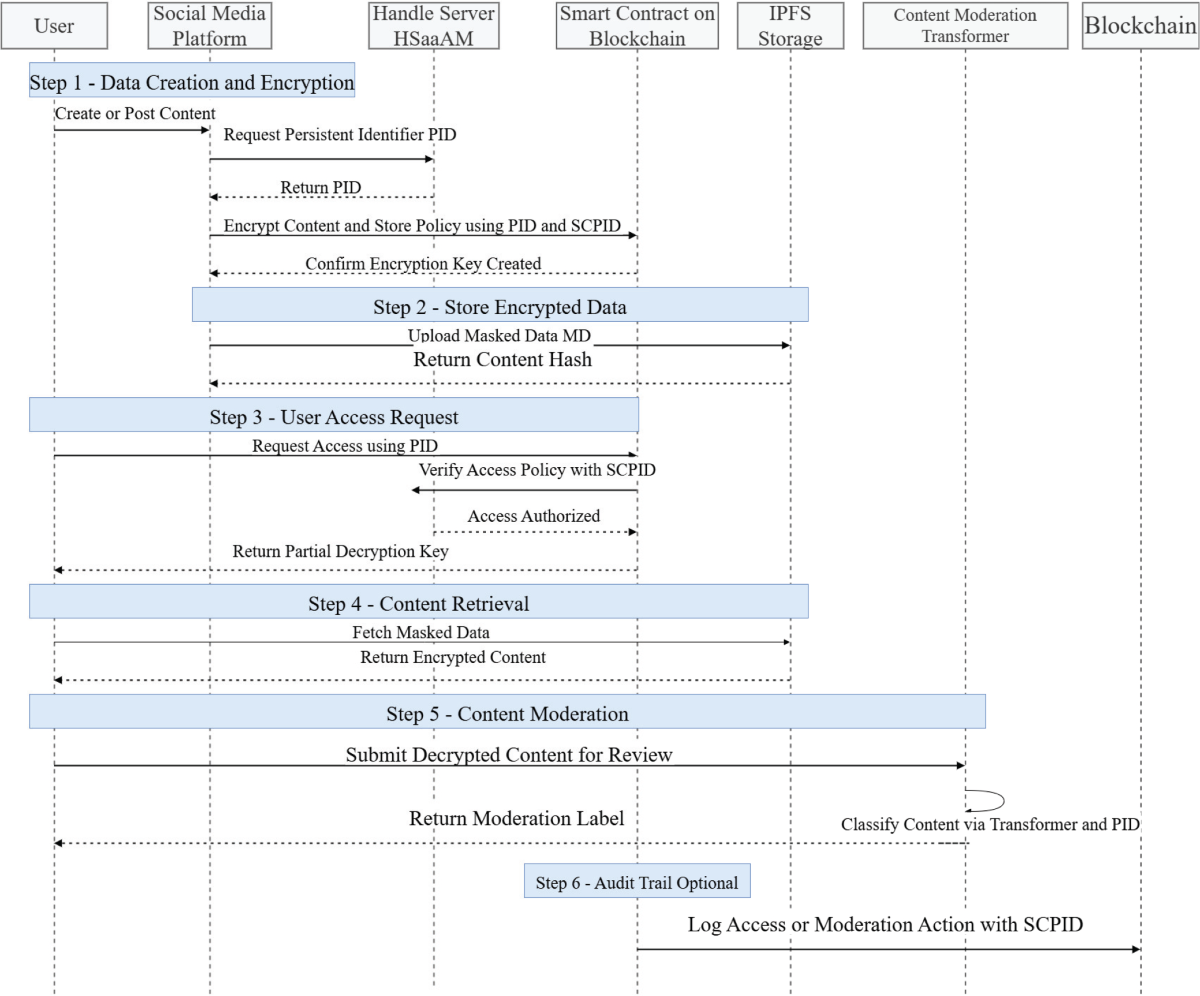Select the IPFS Storage lifeline header
This screenshot has width=1200, height=996.
(790, 25)
